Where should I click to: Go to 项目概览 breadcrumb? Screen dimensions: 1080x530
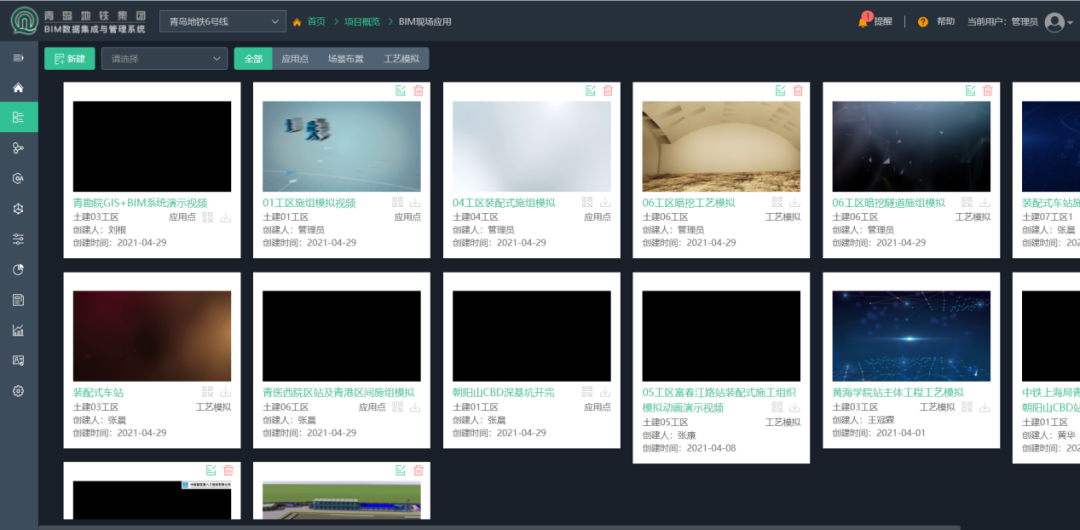(x=362, y=22)
